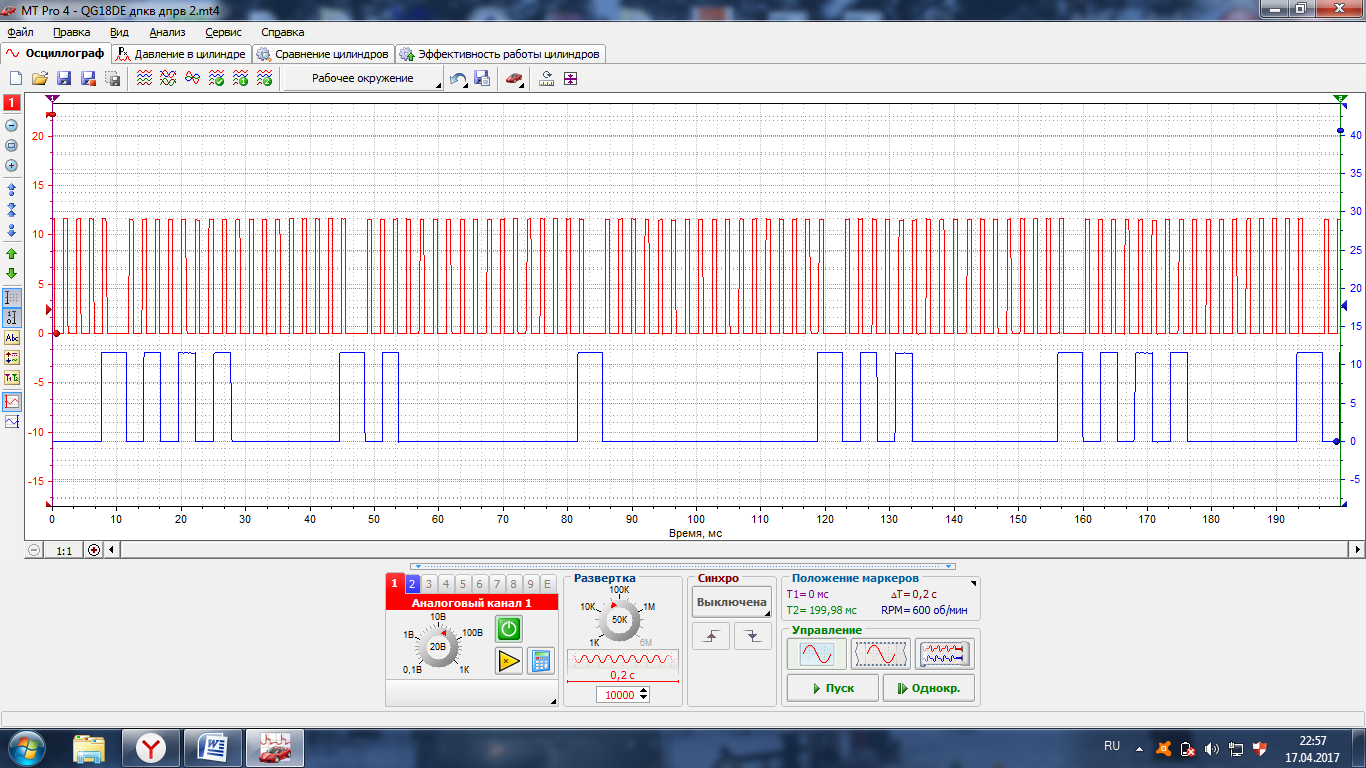Screen dimensions: 1366x768
Task: Toggle the red waveform display button
Action: tap(12, 401)
